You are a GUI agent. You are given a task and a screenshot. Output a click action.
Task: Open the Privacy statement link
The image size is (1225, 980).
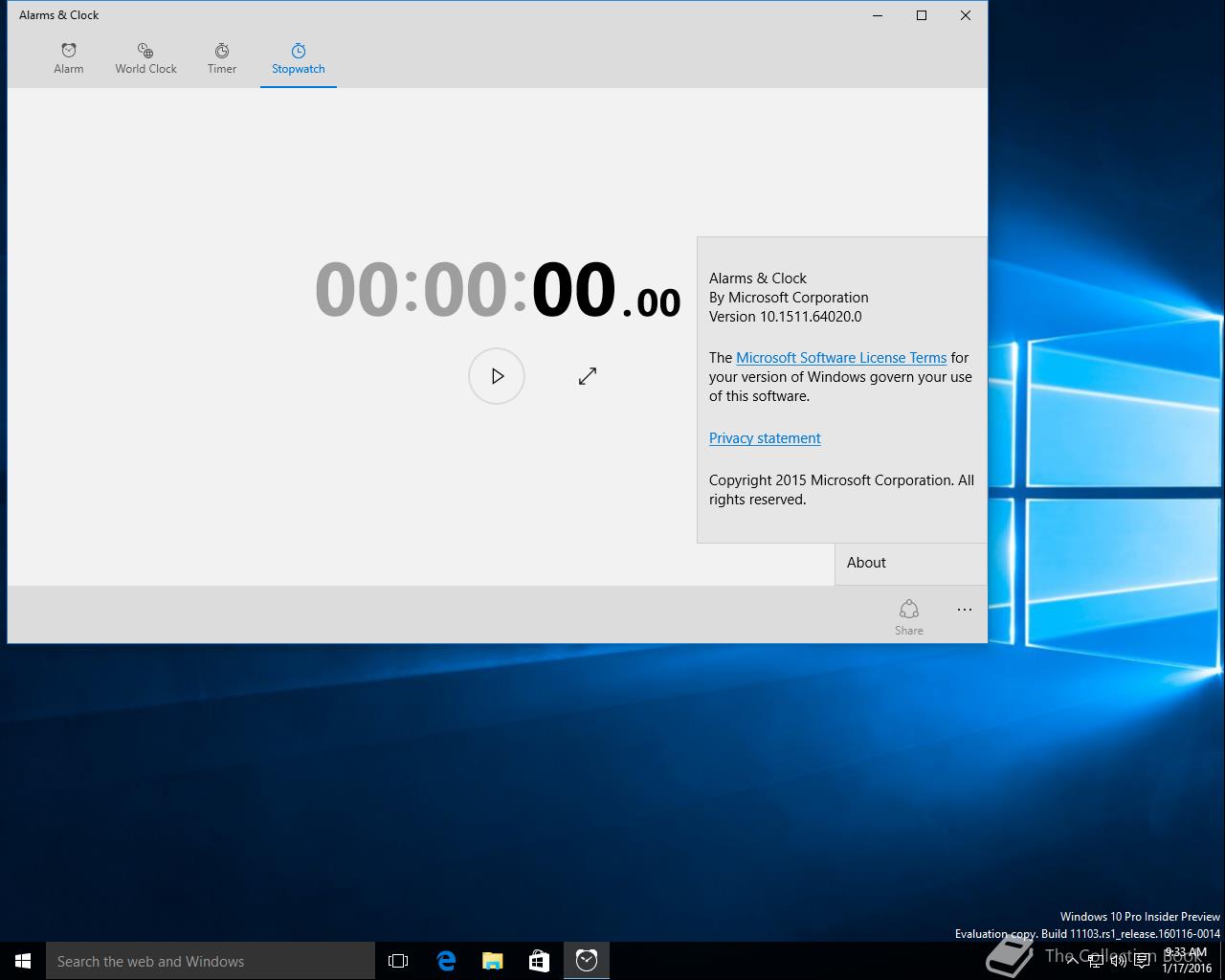765,438
